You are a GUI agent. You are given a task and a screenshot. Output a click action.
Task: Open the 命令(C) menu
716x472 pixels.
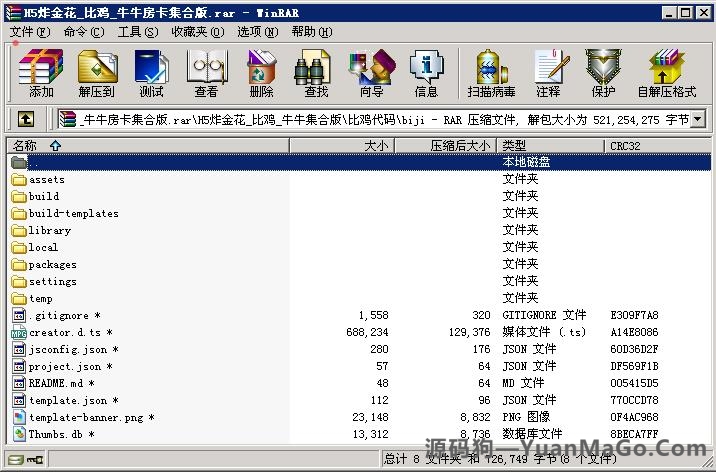pos(84,32)
